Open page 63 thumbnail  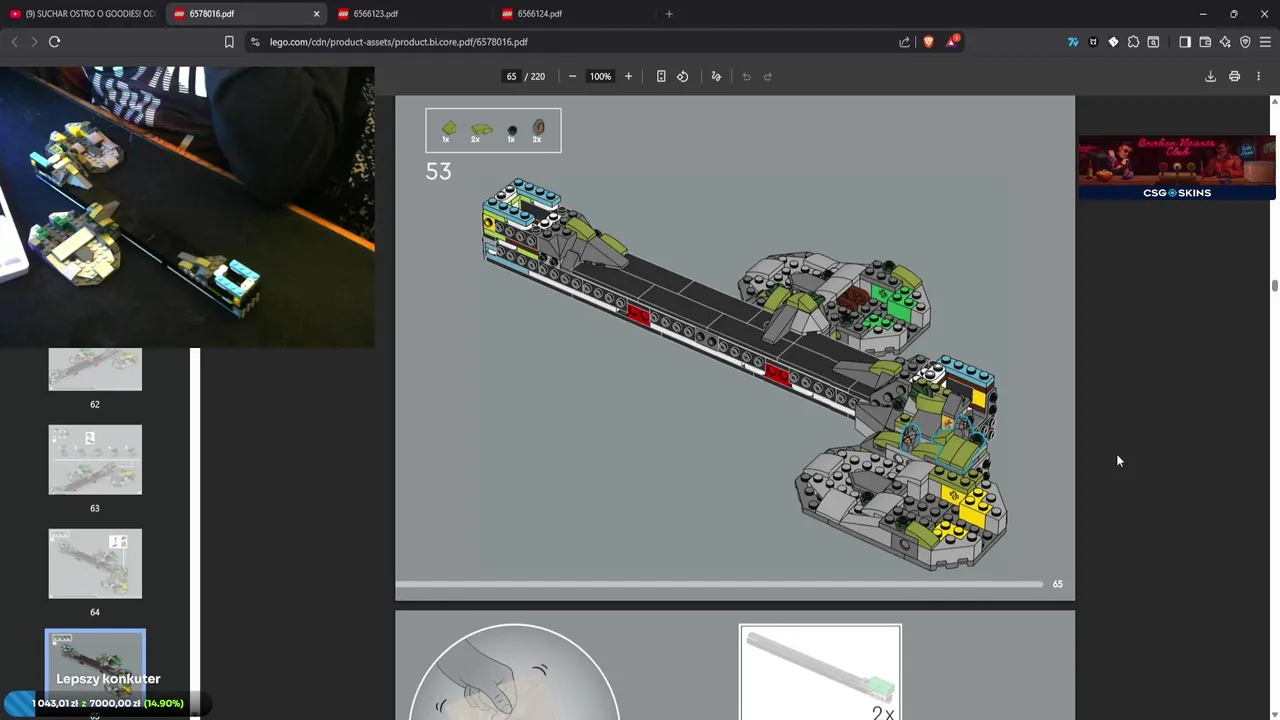[x=95, y=460]
